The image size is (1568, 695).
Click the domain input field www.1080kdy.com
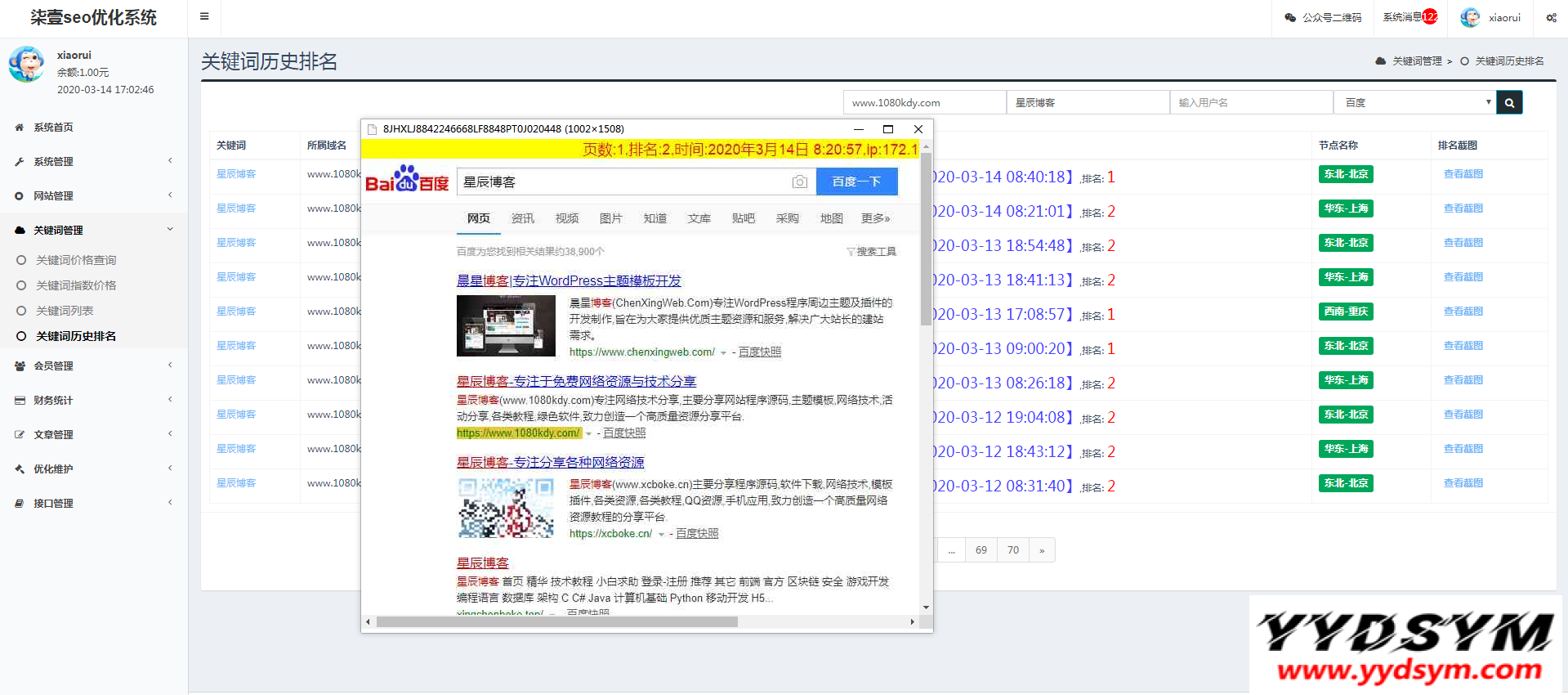coord(923,103)
